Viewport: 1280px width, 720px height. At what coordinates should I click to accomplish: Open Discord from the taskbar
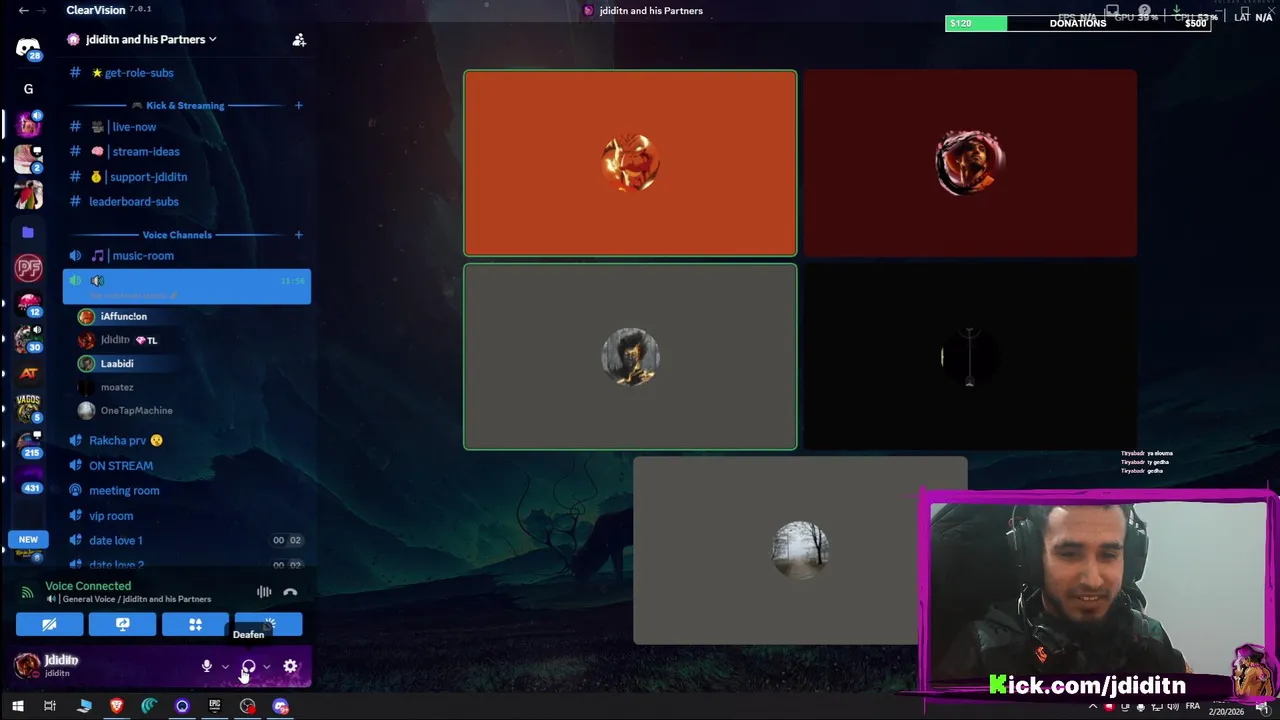(x=280, y=706)
